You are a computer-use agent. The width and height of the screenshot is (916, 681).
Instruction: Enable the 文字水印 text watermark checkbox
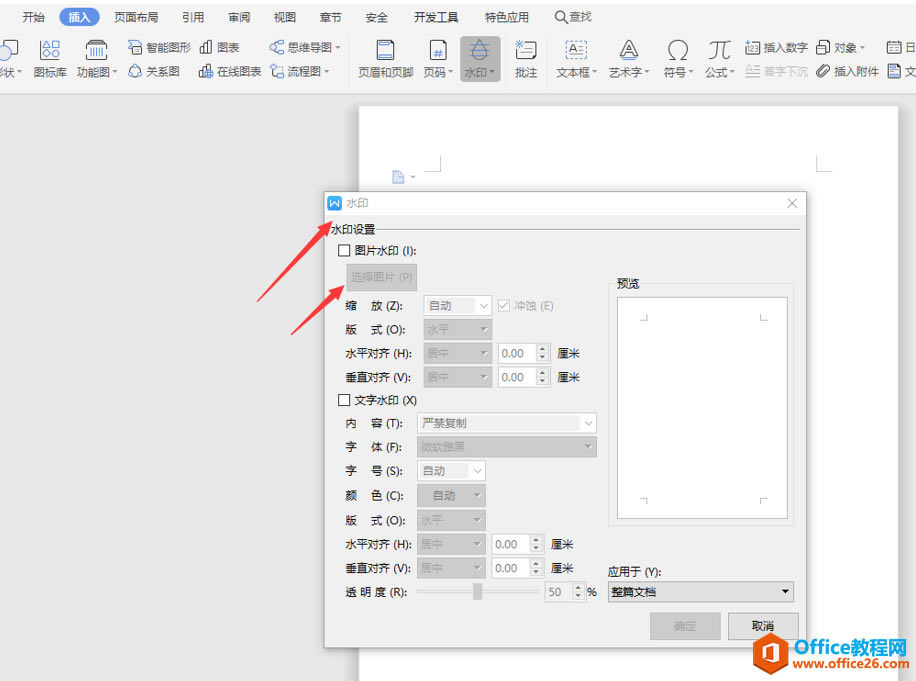pyautogui.click(x=344, y=400)
